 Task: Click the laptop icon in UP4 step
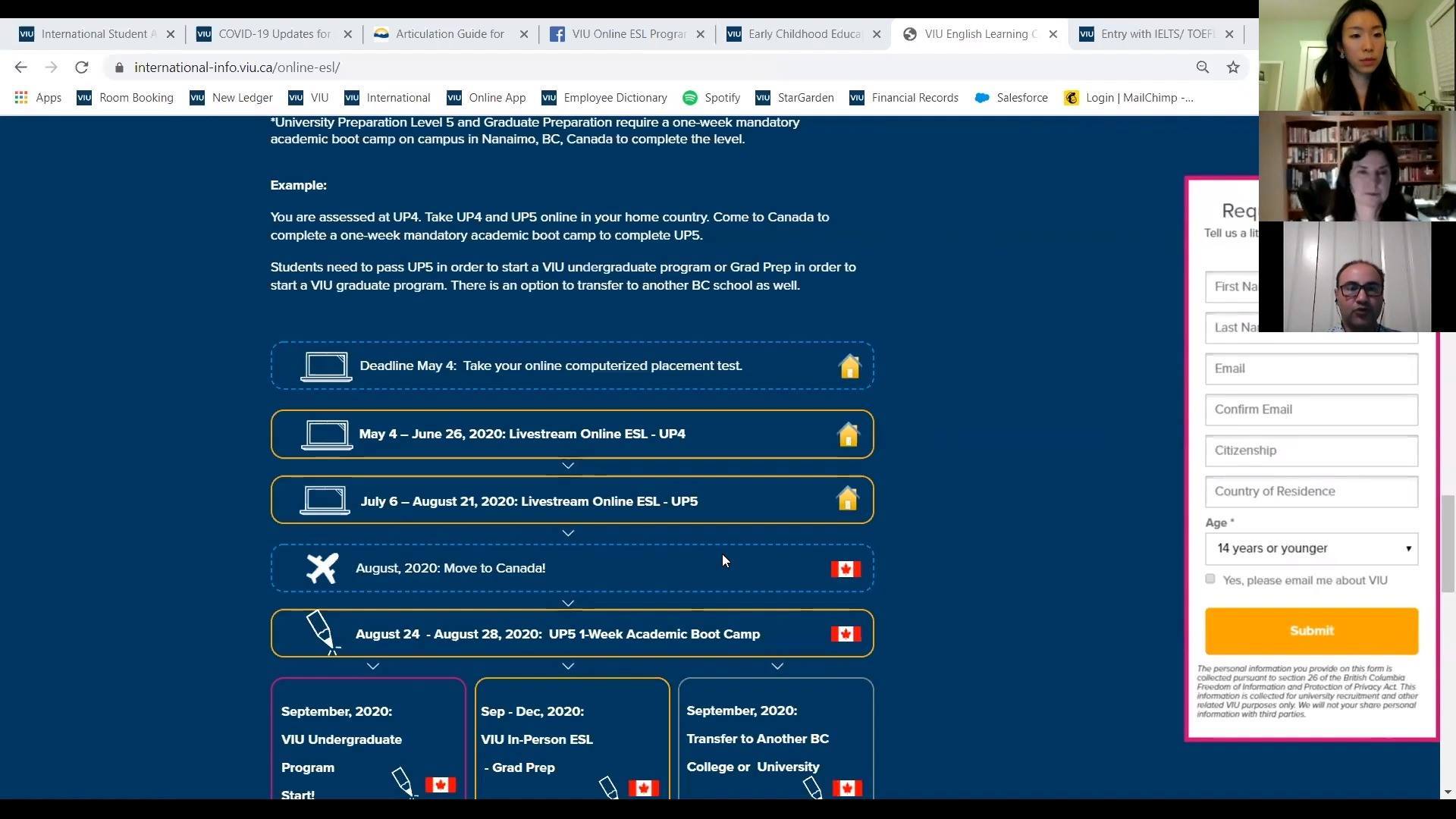[x=327, y=435]
